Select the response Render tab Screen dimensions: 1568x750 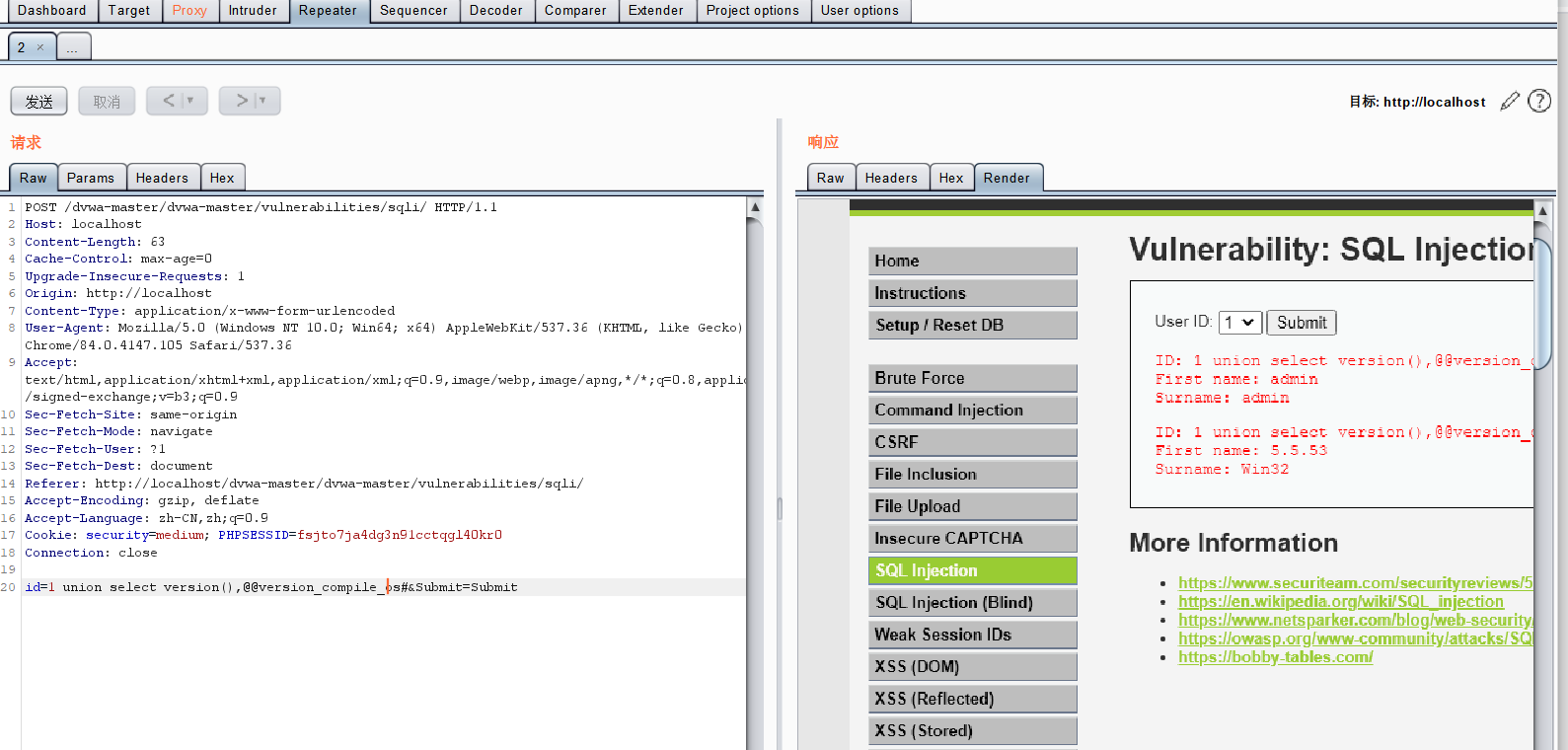[x=1007, y=178]
